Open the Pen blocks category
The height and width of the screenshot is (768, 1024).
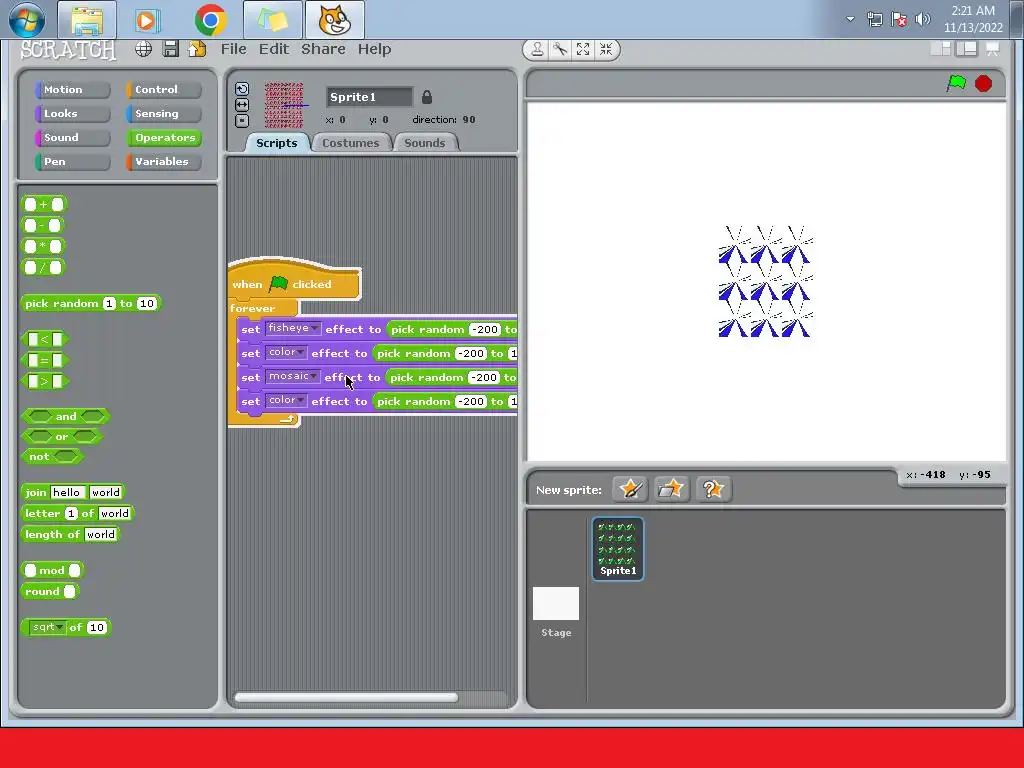pyautogui.click(x=72, y=162)
